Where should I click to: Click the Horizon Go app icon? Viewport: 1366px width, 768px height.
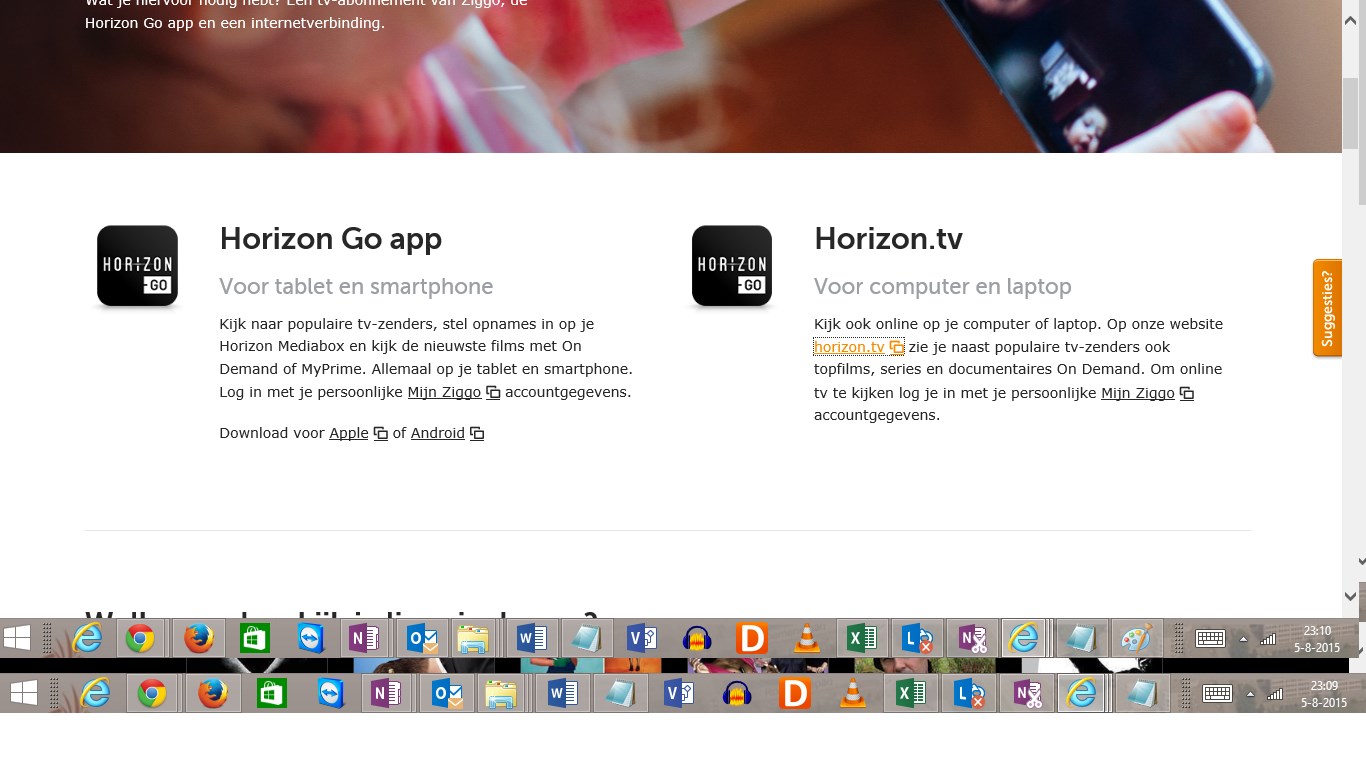[137, 265]
